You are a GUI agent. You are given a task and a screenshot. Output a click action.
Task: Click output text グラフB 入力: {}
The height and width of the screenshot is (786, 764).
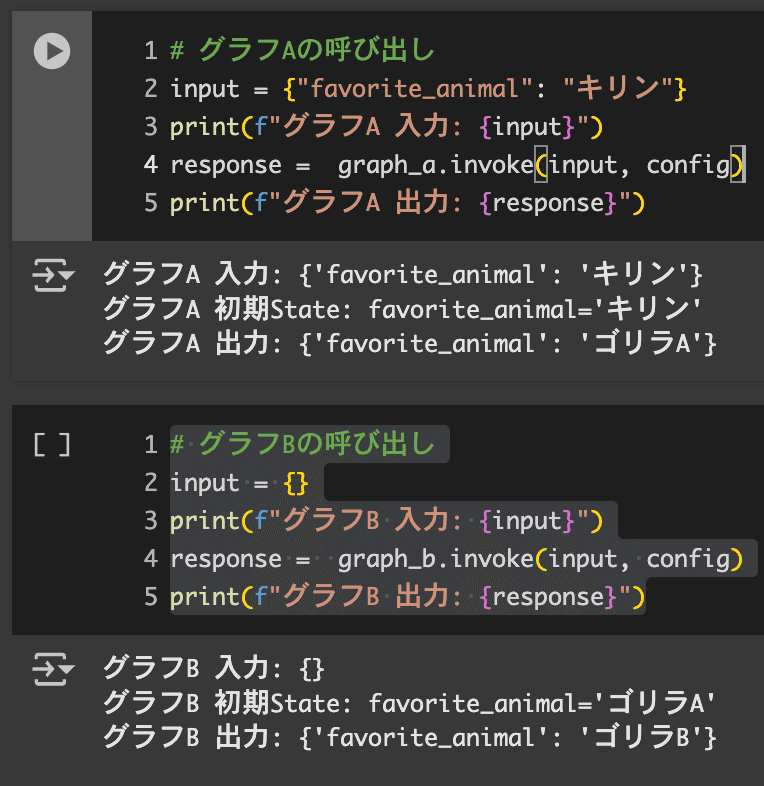tap(214, 668)
